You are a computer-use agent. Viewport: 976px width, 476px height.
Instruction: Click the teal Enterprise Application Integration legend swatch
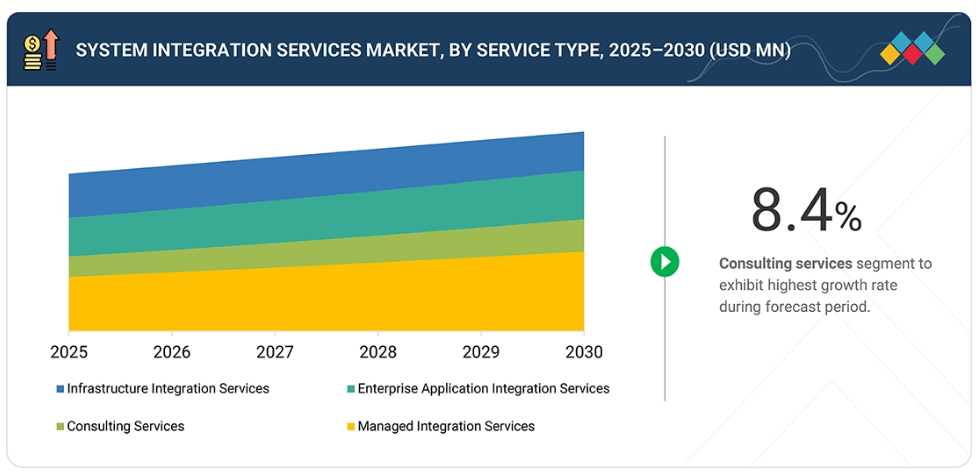351,389
